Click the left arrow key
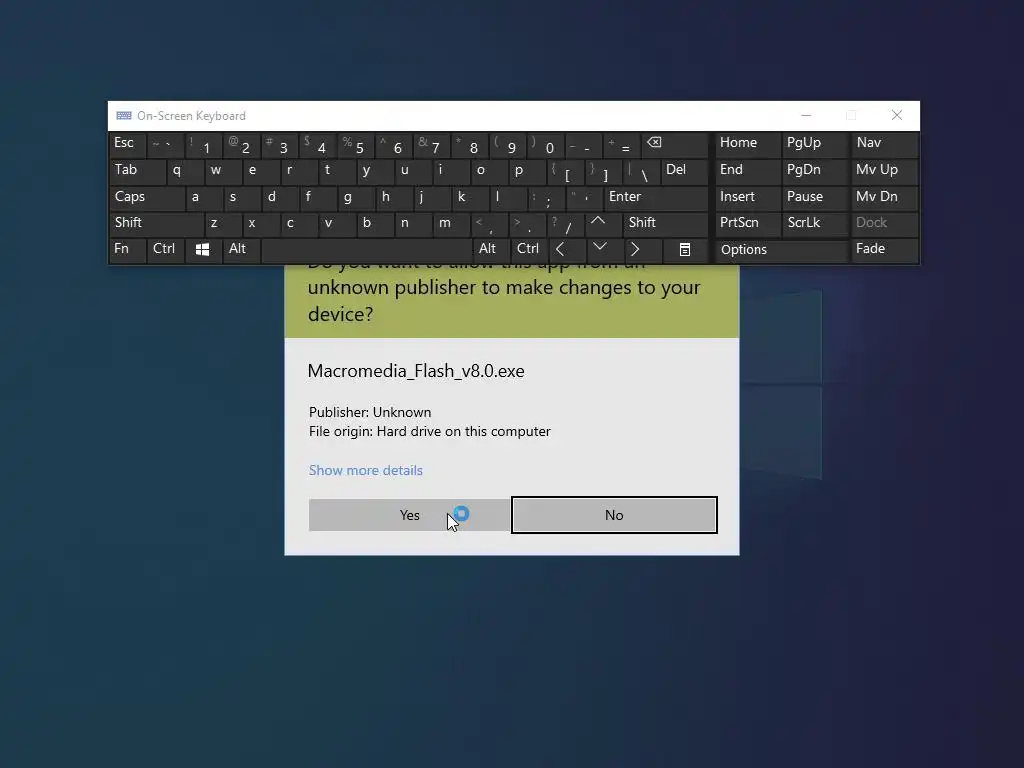This screenshot has height=768, width=1024. [x=566, y=250]
